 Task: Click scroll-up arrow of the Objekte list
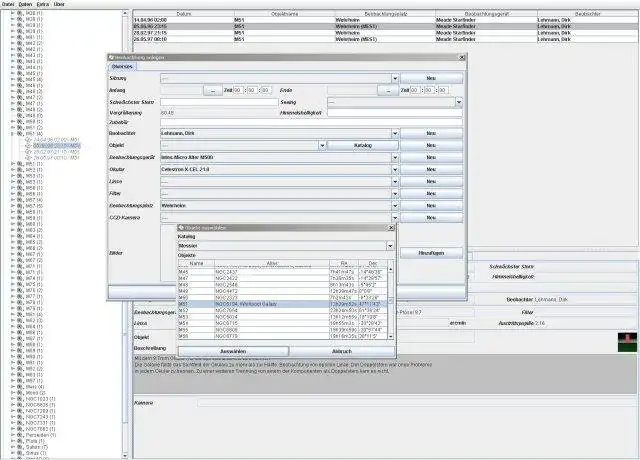pos(391,269)
